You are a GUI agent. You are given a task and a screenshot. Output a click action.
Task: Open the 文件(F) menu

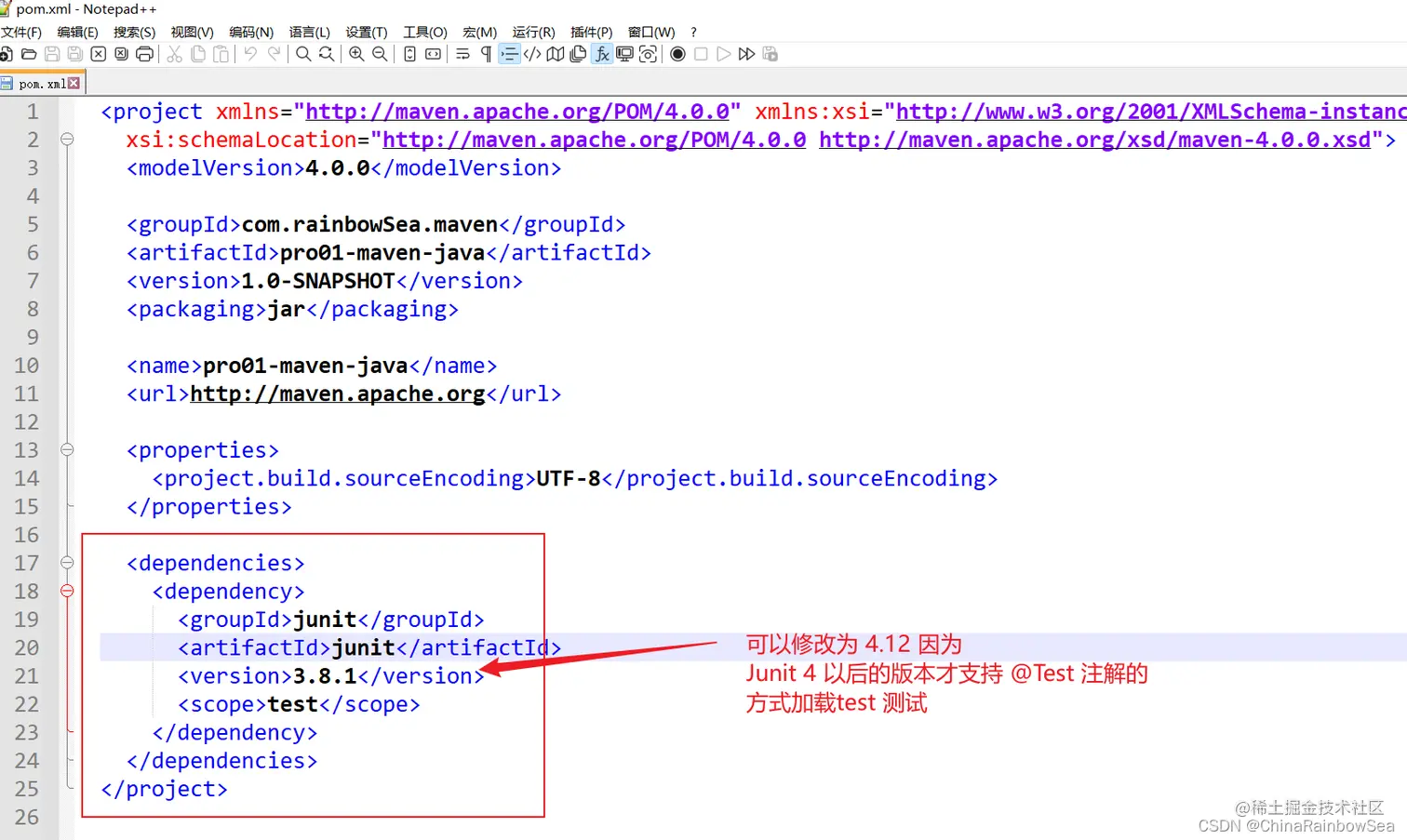tap(21, 32)
